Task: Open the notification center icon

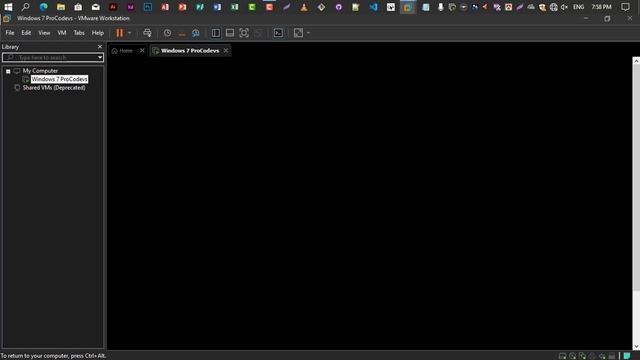Action: [625, 7]
